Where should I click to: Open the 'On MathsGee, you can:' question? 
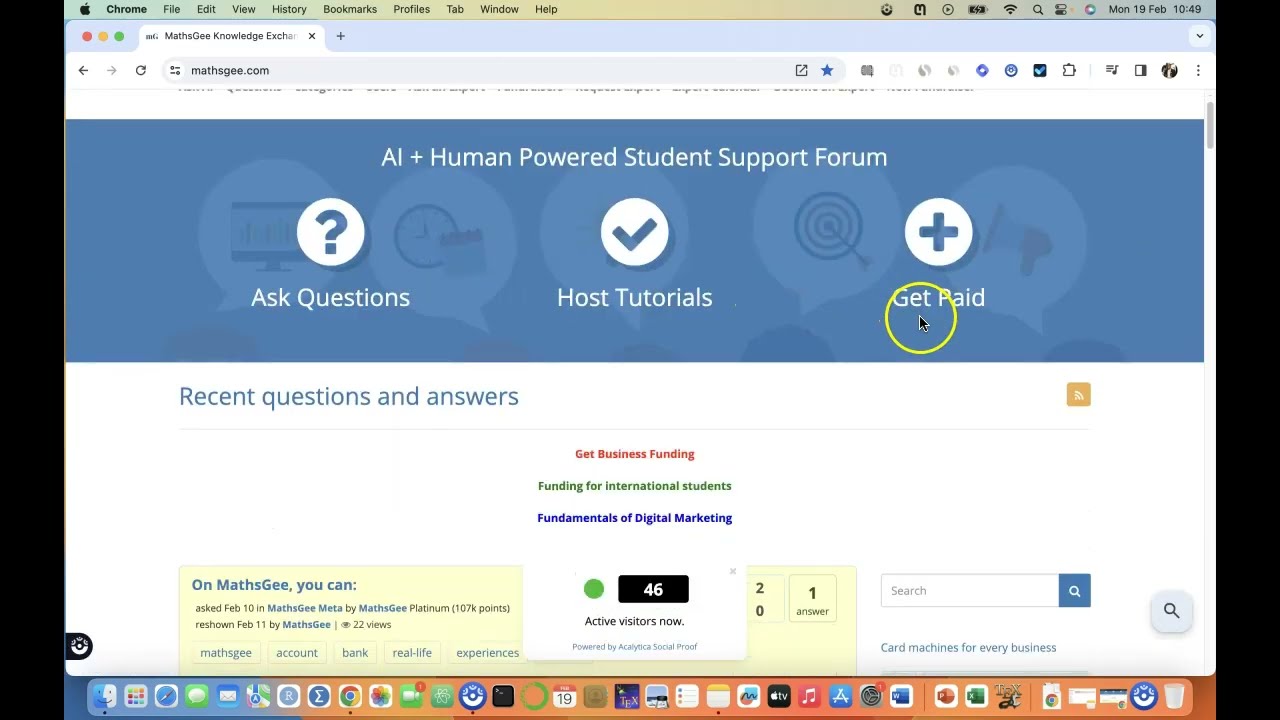[274, 585]
